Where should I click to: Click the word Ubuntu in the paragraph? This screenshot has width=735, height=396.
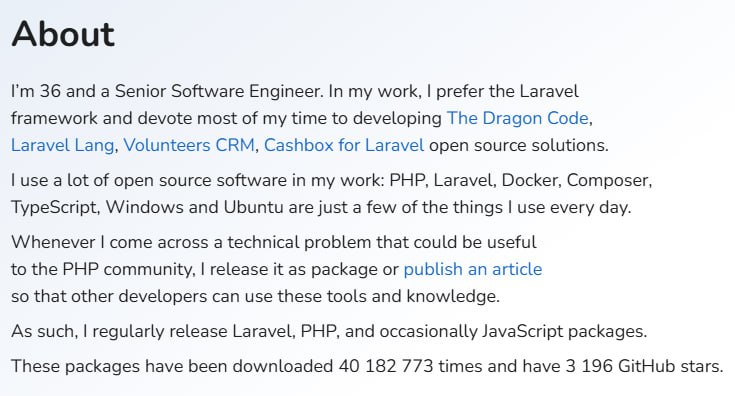pyautogui.click(x=253, y=207)
